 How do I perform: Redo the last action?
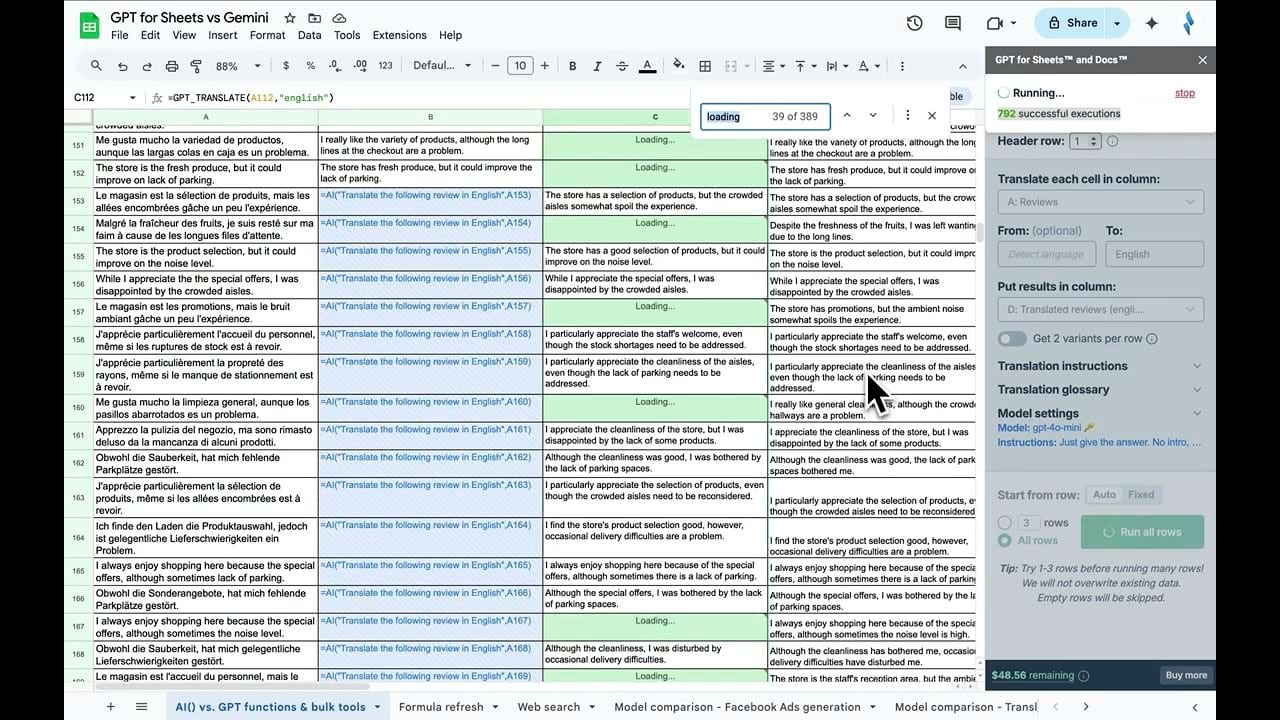[147, 66]
